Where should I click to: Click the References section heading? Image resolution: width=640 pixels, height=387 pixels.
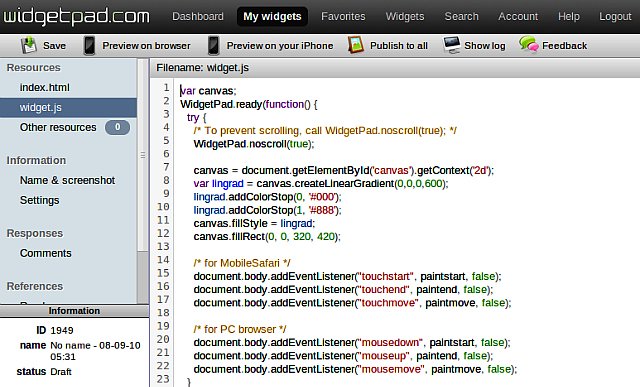pyautogui.click(x=35, y=286)
